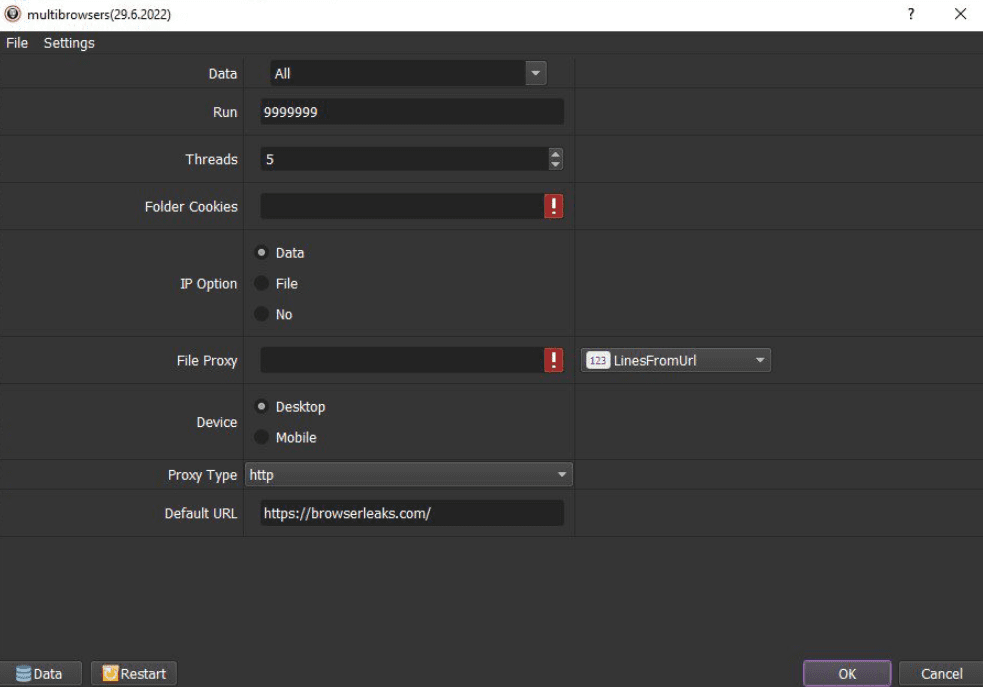Select the File radio under IP Option
This screenshot has width=983, height=687.
tap(261, 283)
